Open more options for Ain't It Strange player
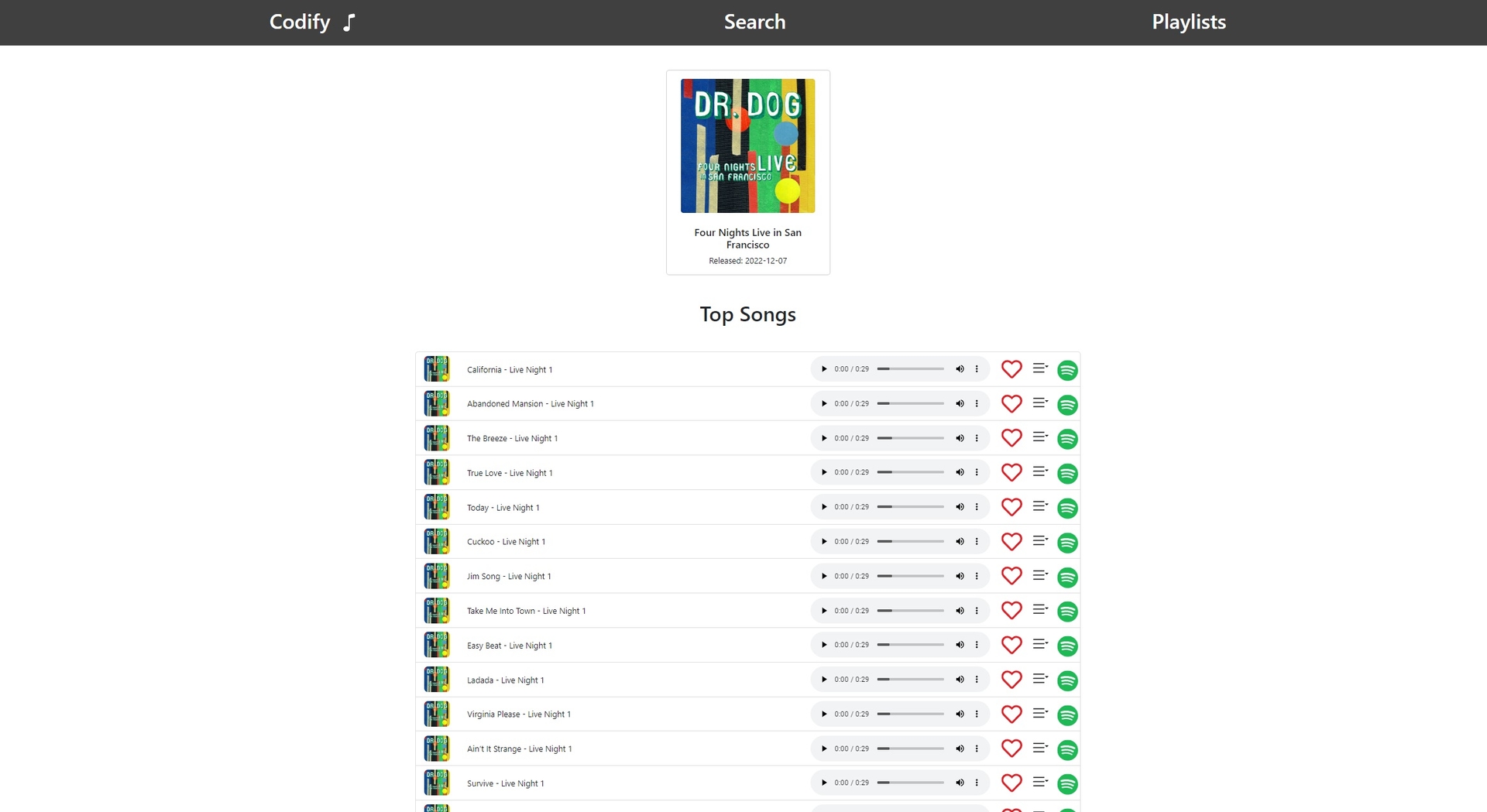 click(x=977, y=749)
